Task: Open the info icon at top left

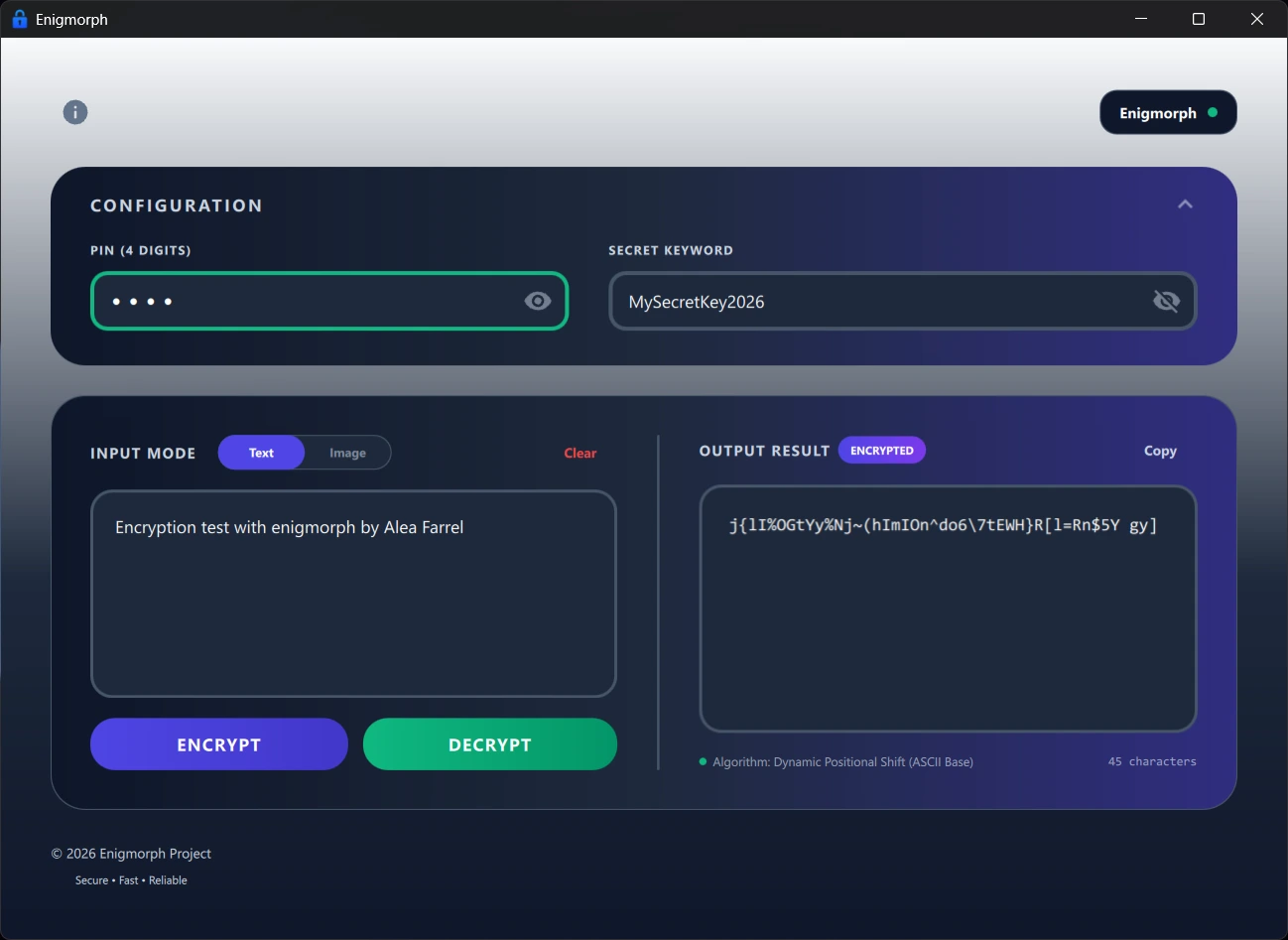Action: click(75, 112)
